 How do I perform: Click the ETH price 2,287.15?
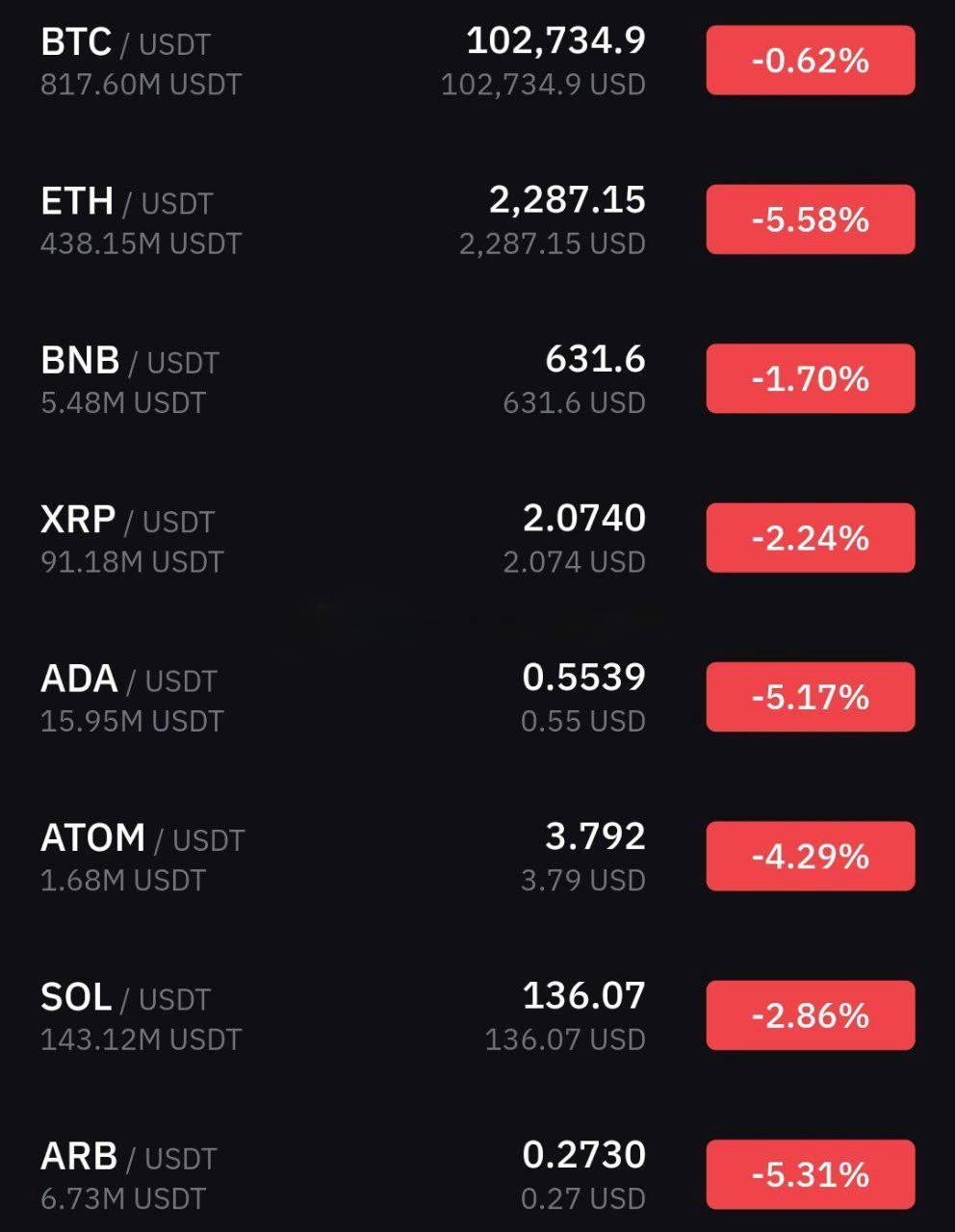coord(567,199)
